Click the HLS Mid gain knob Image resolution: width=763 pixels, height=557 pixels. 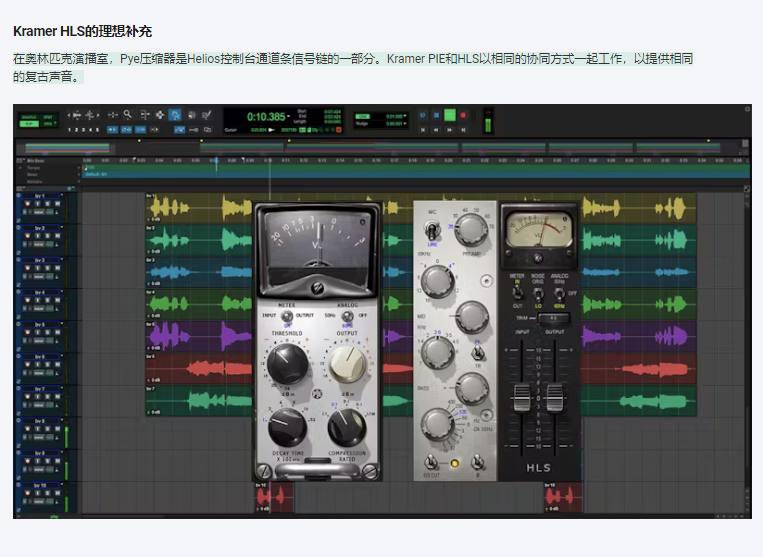(x=472, y=317)
